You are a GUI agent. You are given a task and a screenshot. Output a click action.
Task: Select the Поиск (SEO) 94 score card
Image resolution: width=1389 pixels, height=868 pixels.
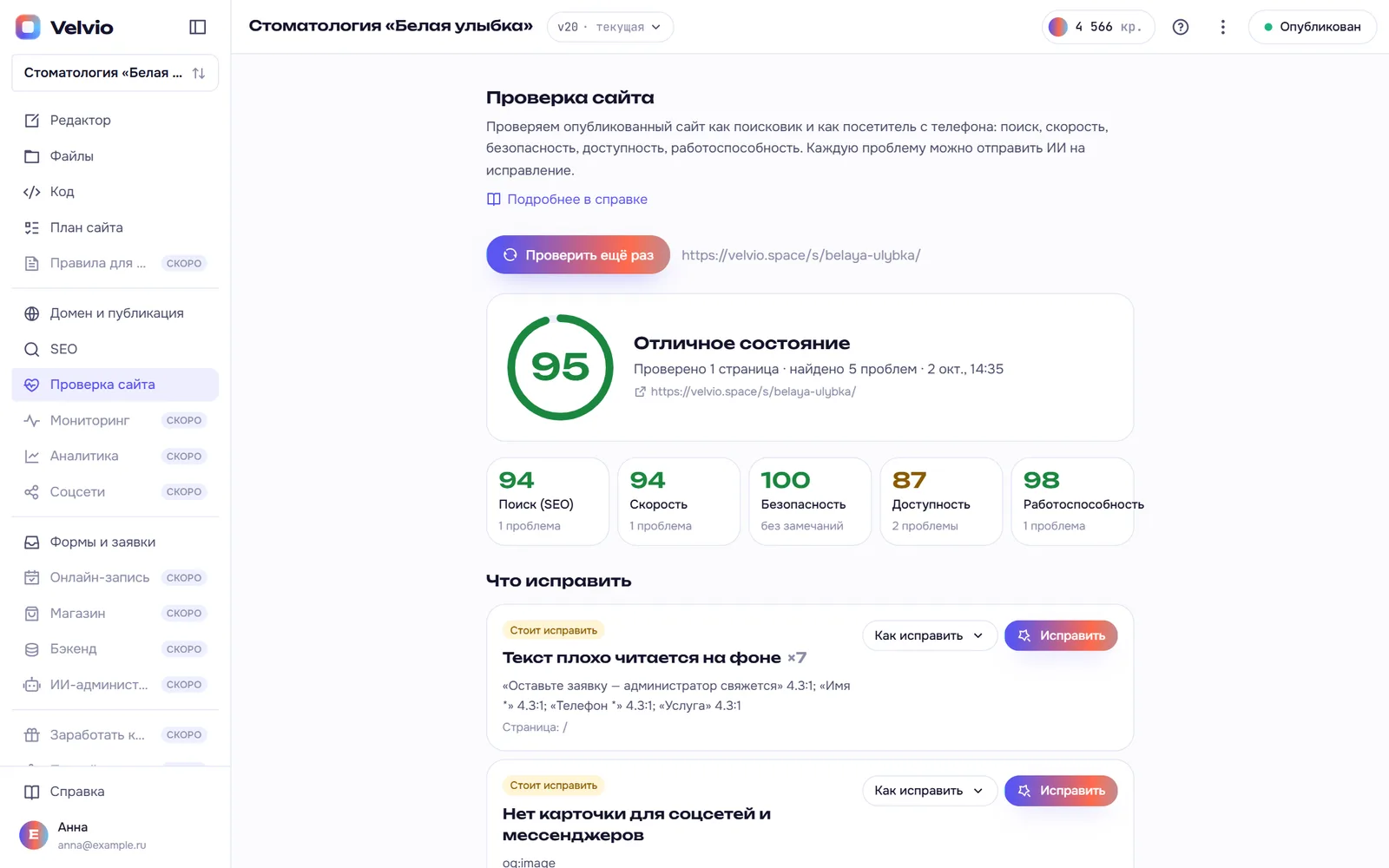click(548, 502)
